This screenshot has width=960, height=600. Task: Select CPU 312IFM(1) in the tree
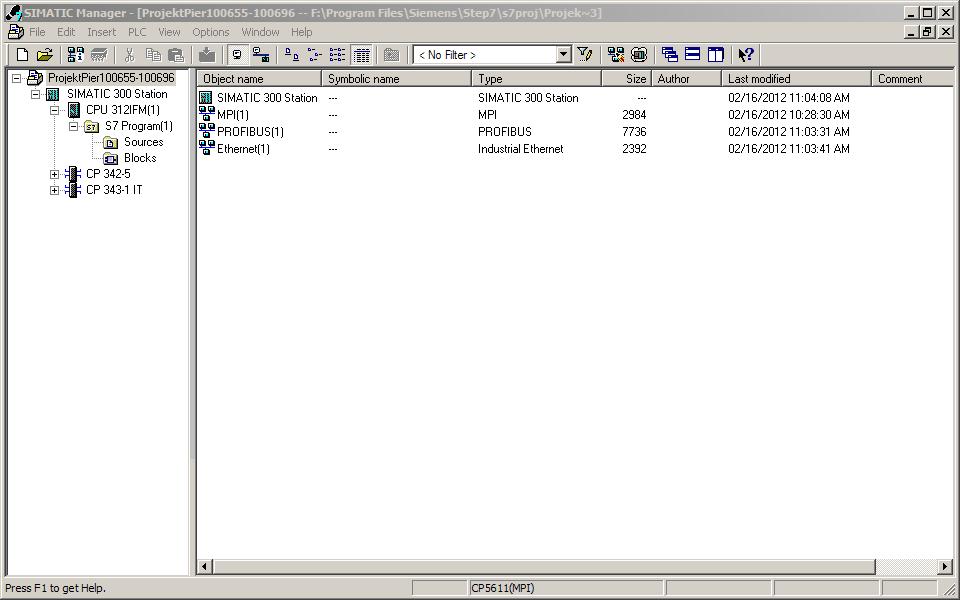coord(122,110)
